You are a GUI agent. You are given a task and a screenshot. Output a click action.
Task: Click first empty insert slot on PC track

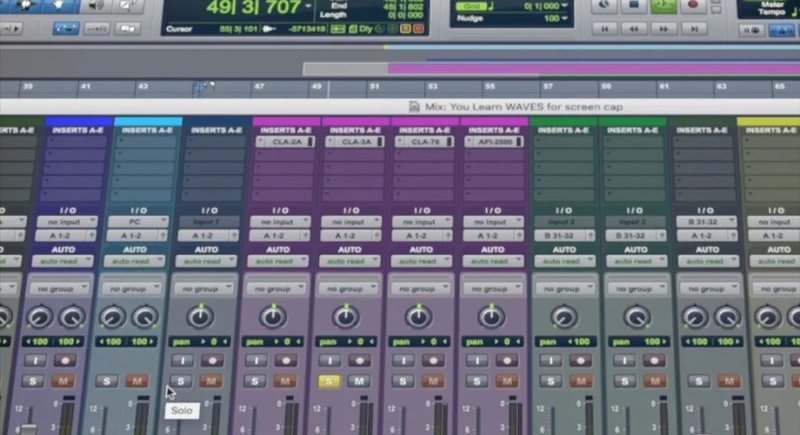click(145, 142)
